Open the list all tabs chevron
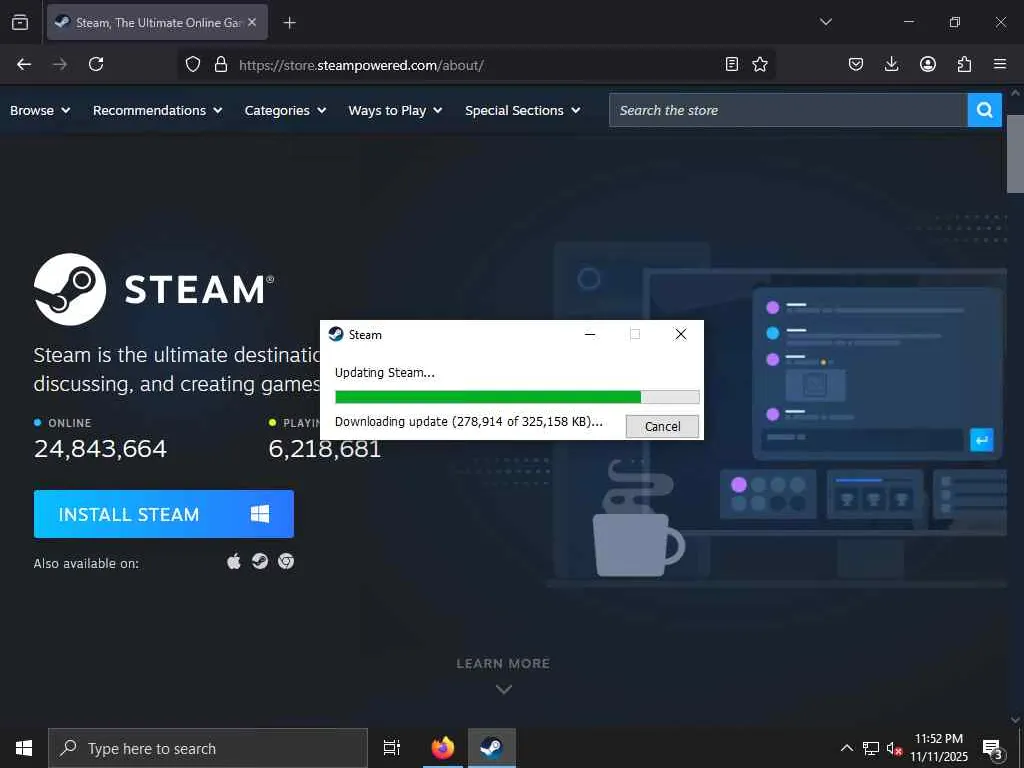Image resolution: width=1024 pixels, height=768 pixels. point(825,22)
